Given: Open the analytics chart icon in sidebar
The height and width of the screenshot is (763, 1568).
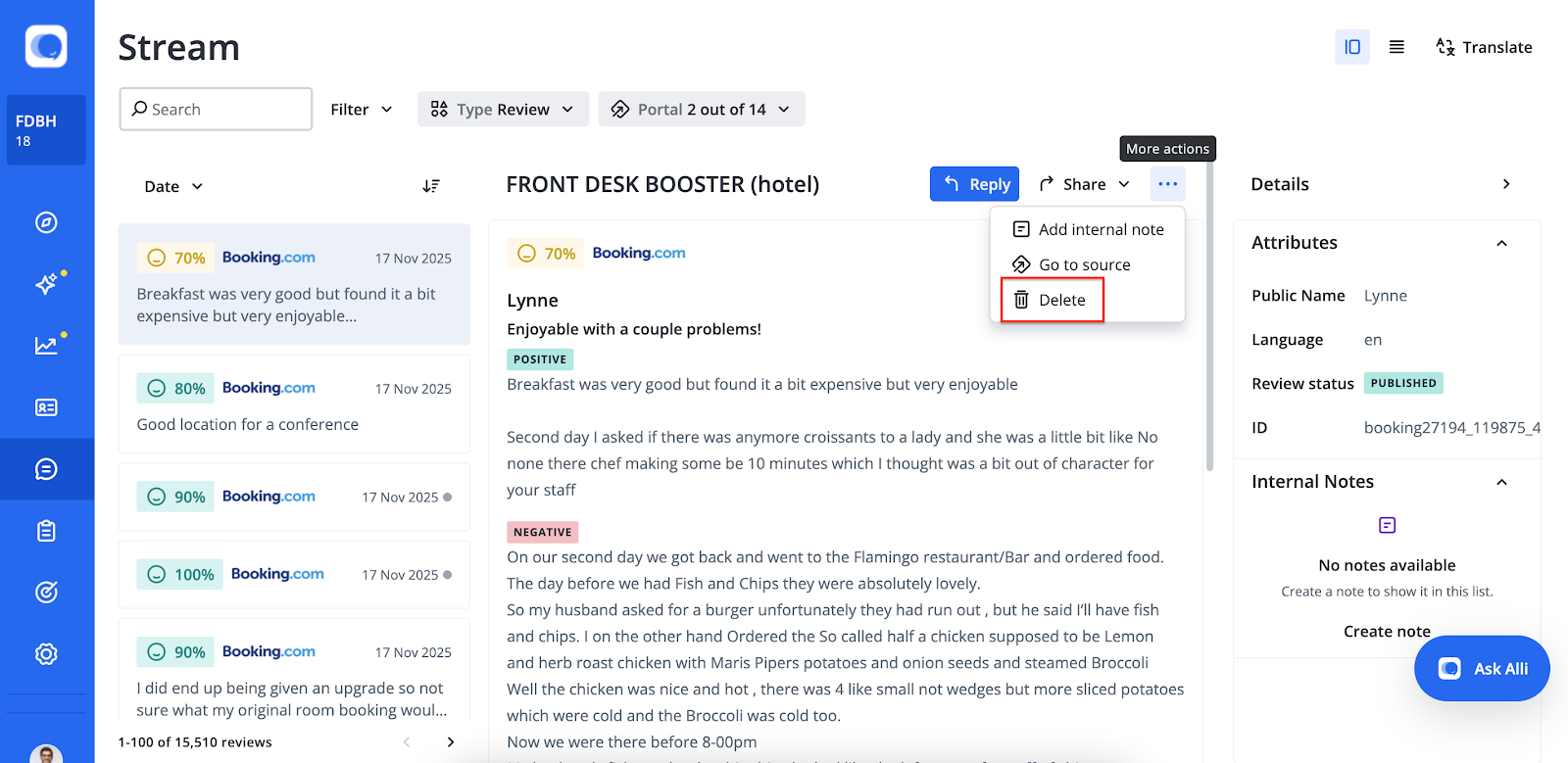Looking at the screenshot, I should 46,345.
